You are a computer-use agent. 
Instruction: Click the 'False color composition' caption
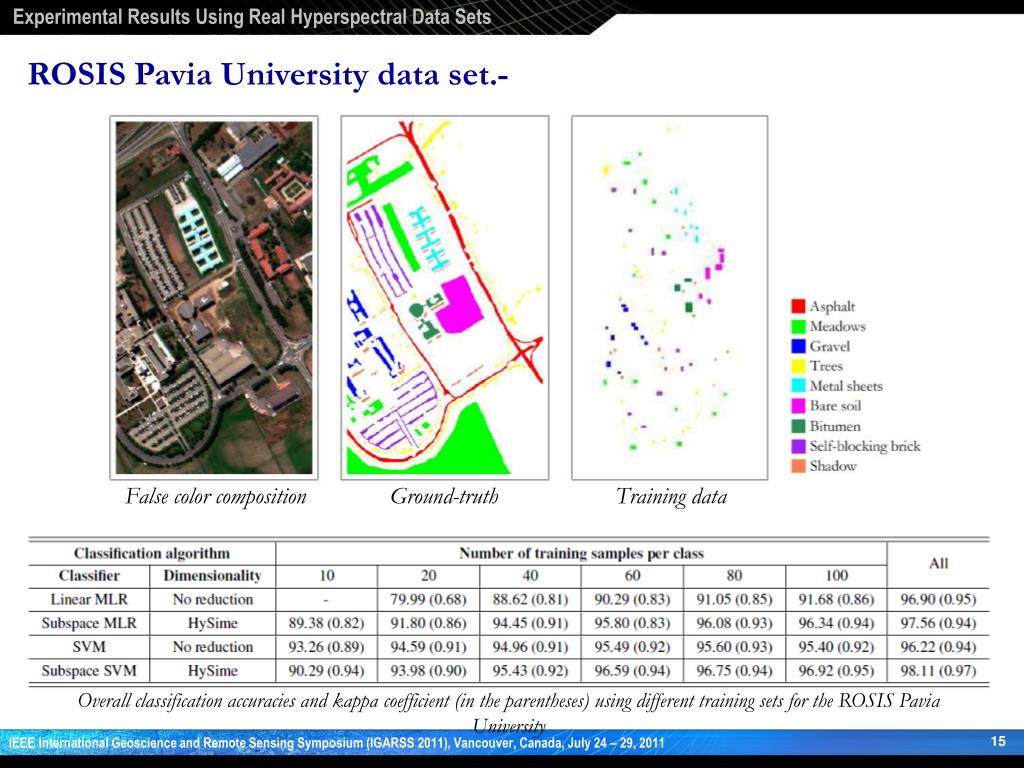click(216, 497)
